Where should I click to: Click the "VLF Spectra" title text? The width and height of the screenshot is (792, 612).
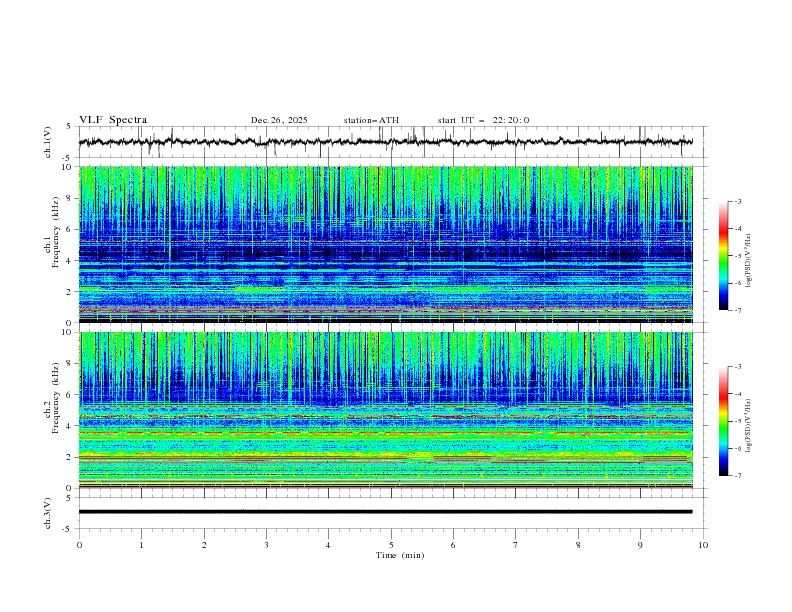[x=113, y=120]
